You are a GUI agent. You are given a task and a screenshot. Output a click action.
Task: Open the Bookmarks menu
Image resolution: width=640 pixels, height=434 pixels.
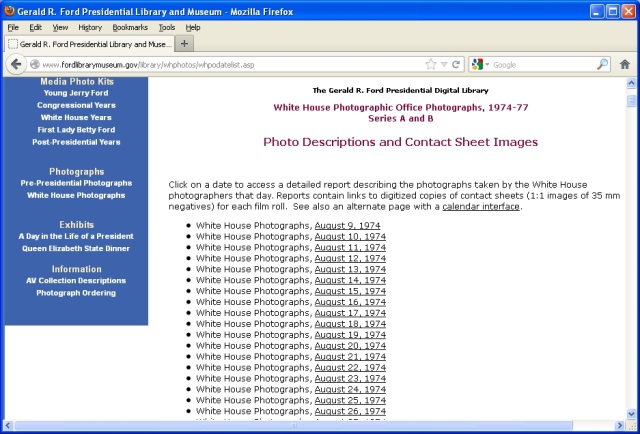130,27
